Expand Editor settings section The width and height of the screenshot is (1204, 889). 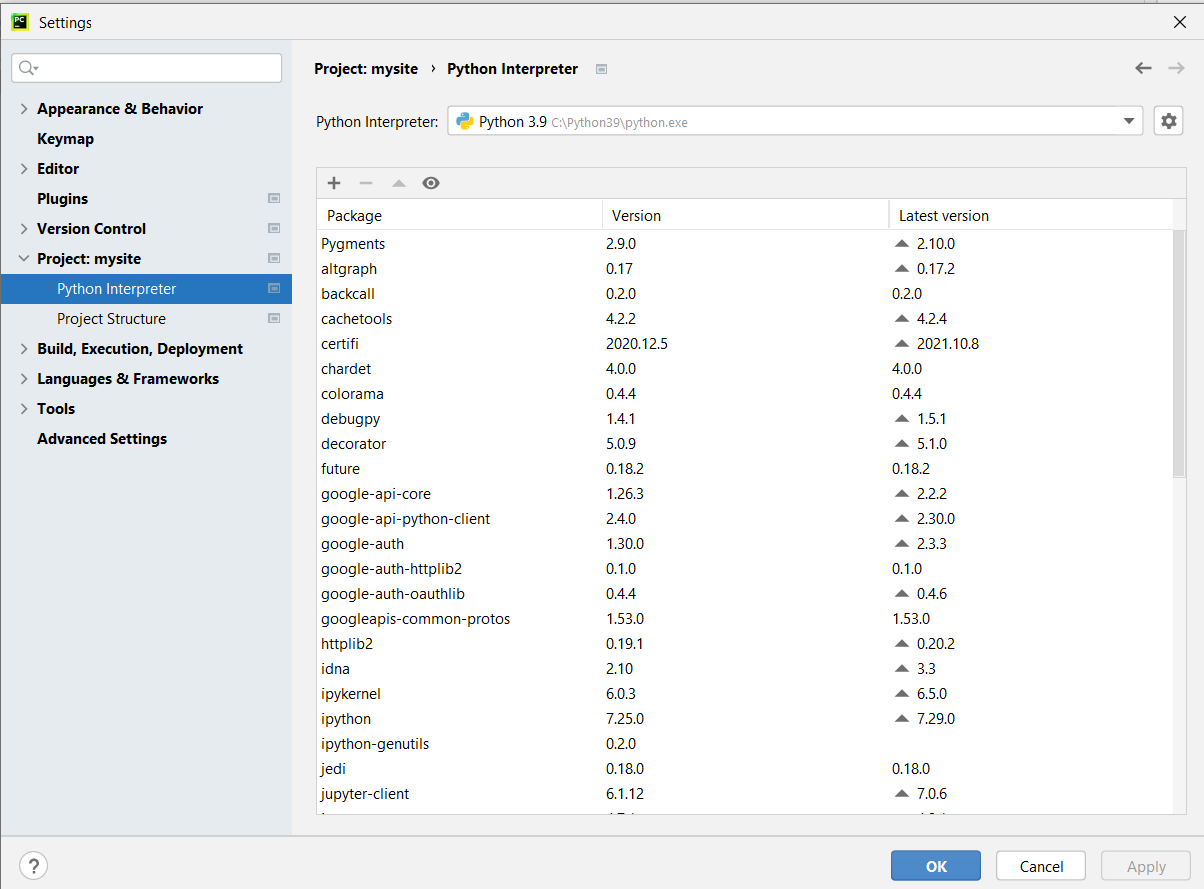coord(24,169)
